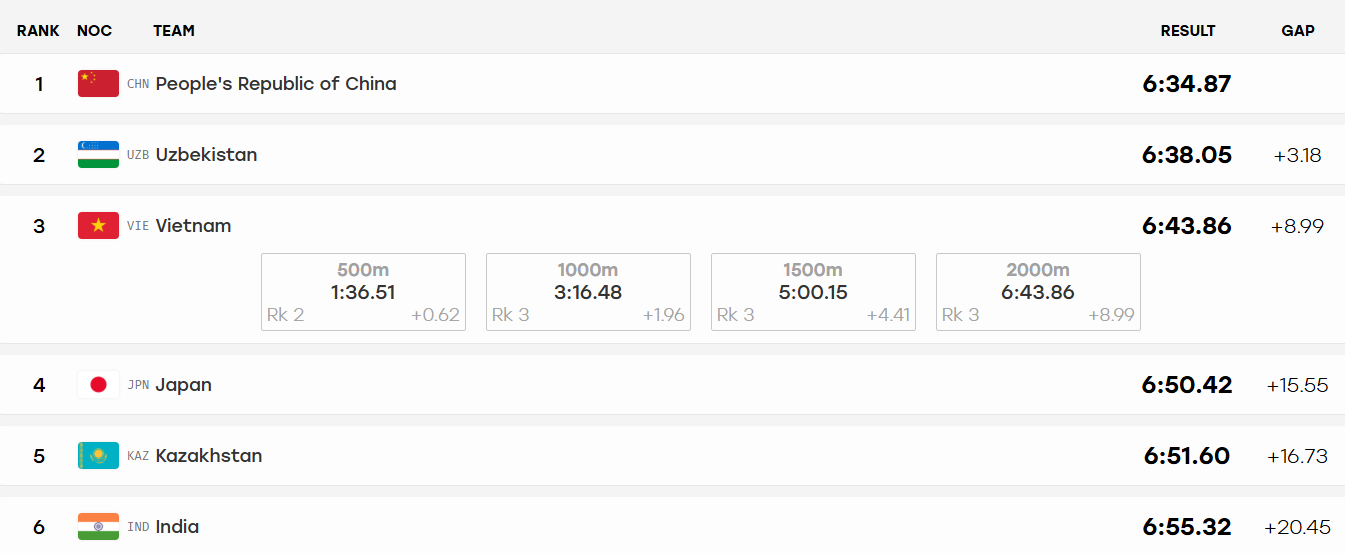Expand the Uzbekistan result row
The height and width of the screenshot is (553, 1345).
[x=672, y=155]
